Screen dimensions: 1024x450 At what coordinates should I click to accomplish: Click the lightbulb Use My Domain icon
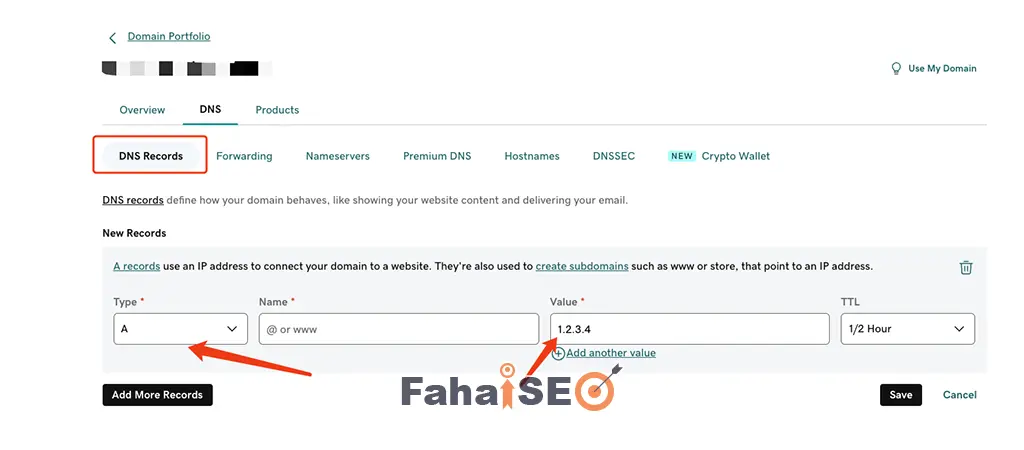pos(897,69)
